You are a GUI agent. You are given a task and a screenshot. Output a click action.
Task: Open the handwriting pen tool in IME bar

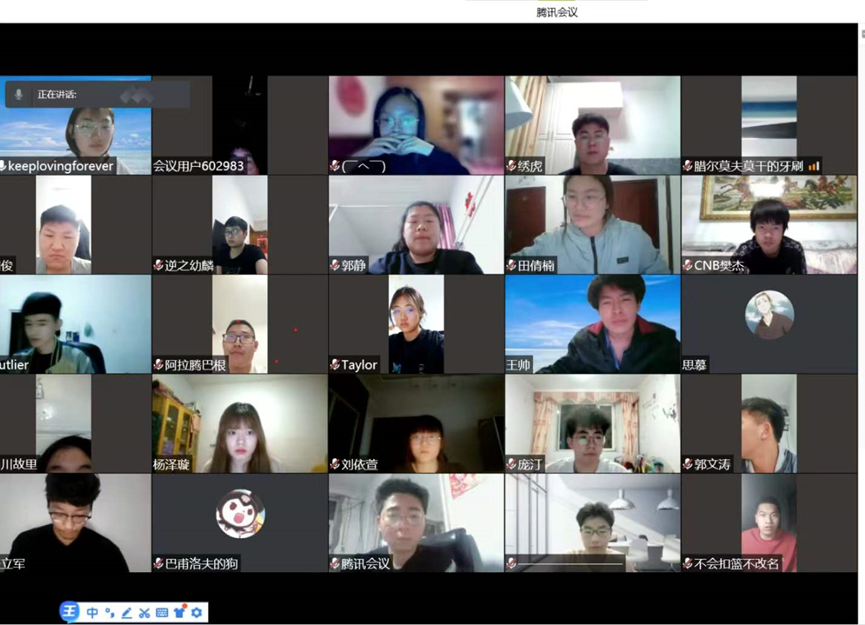127,612
